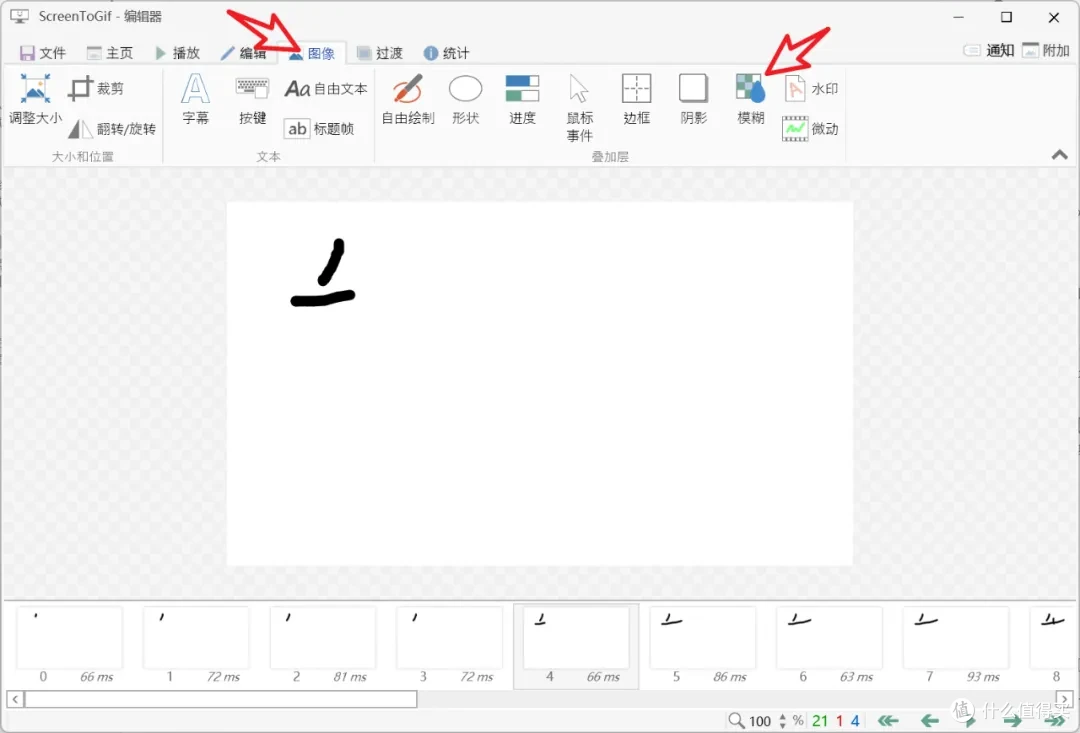Image resolution: width=1080 pixels, height=733 pixels.
Task: Open the Obfuscate (模糊) tool
Action: [x=751, y=100]
